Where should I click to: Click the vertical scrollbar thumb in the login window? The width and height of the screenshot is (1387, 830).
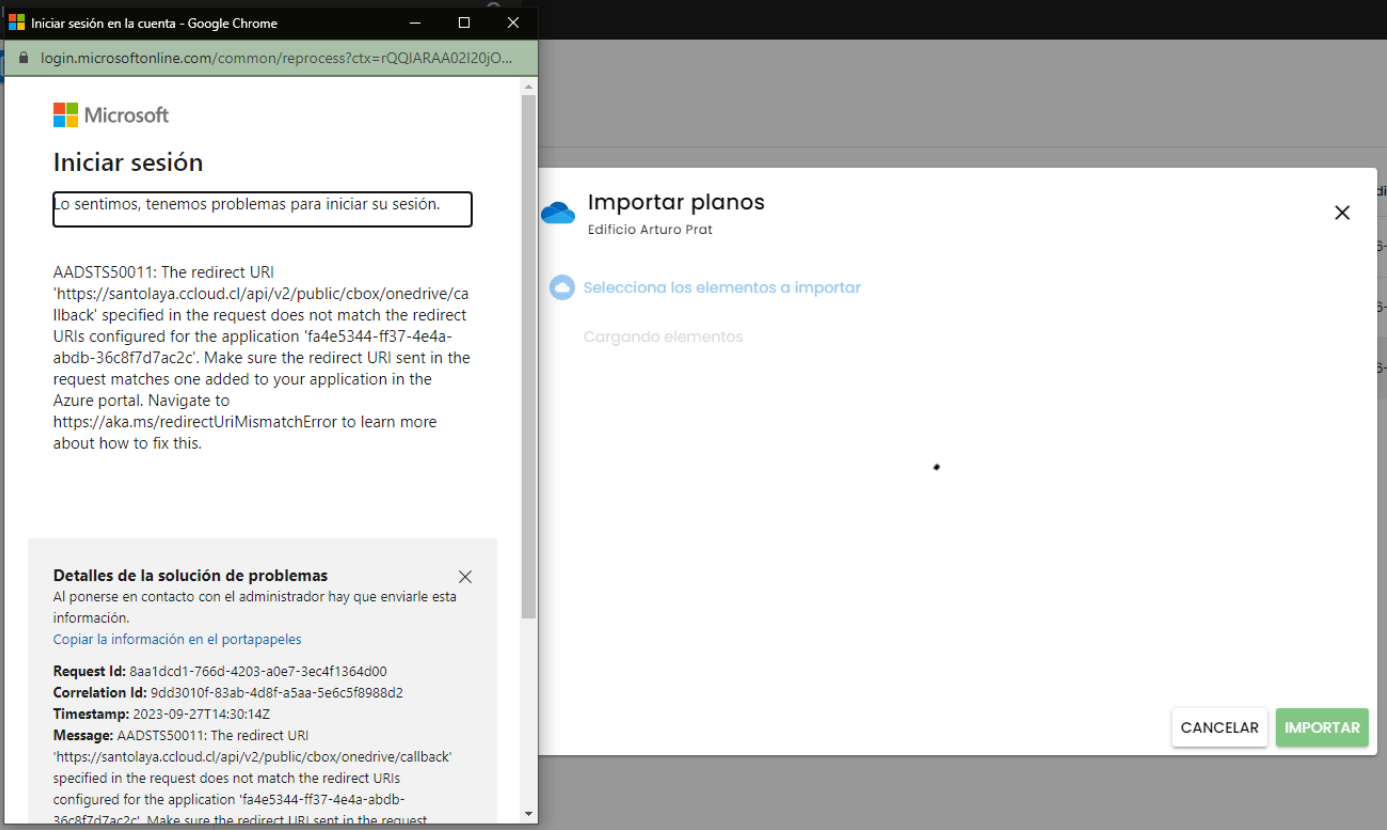click(x=529, y=356)
